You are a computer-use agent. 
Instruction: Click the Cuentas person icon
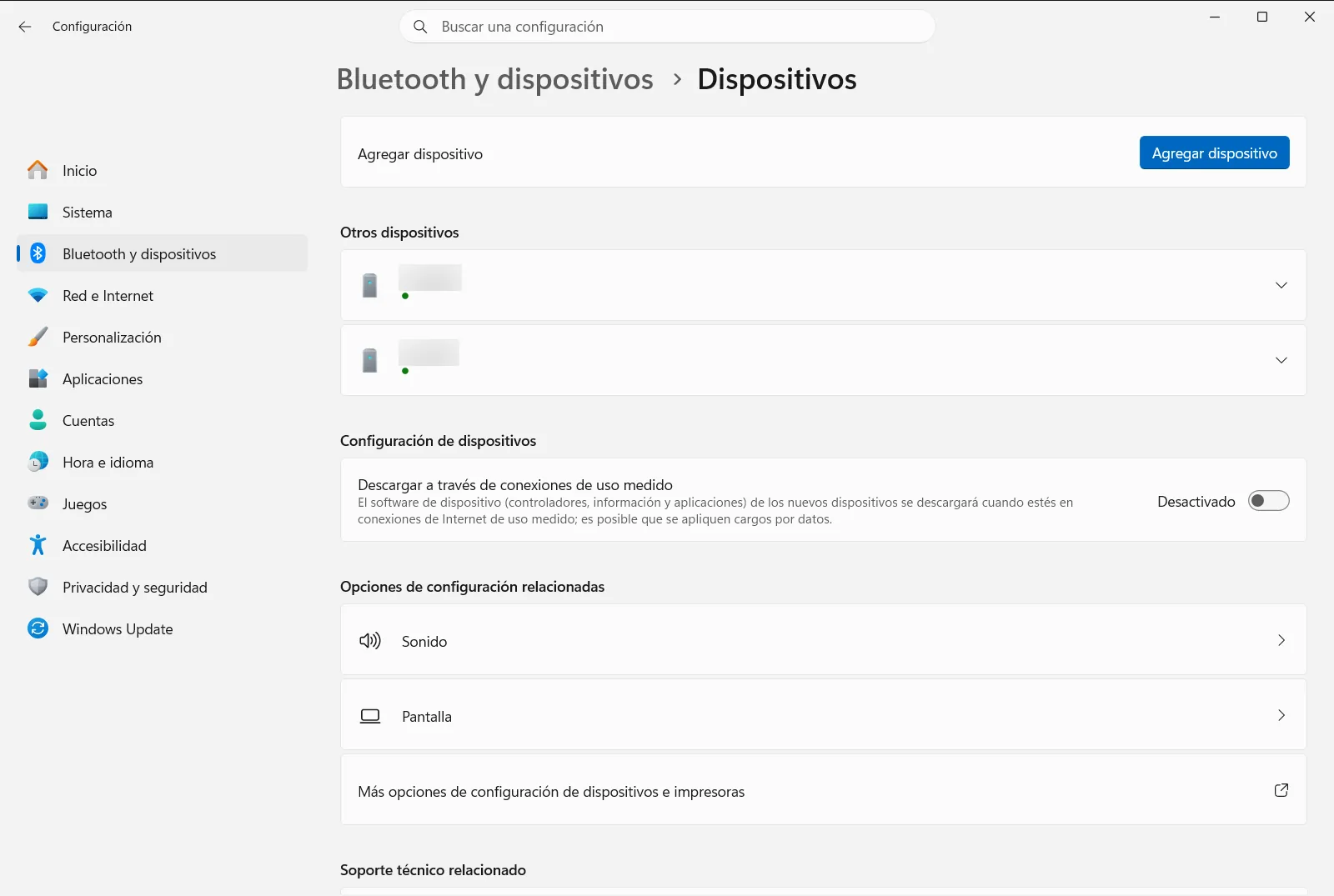[38, 420]
